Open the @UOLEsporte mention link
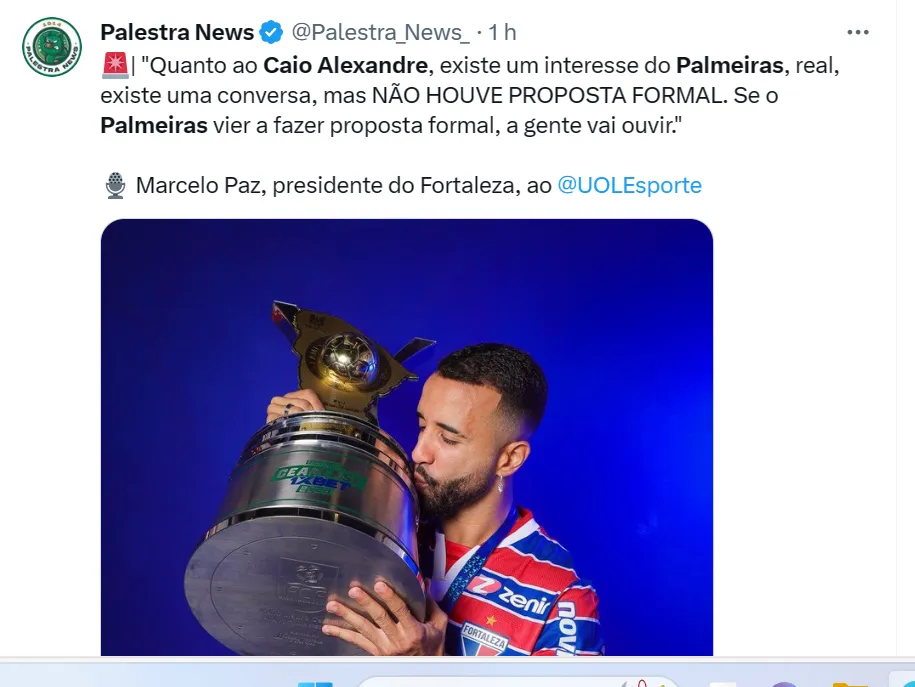The height and width of the screenshot is (687, 915). pos(629,185)
